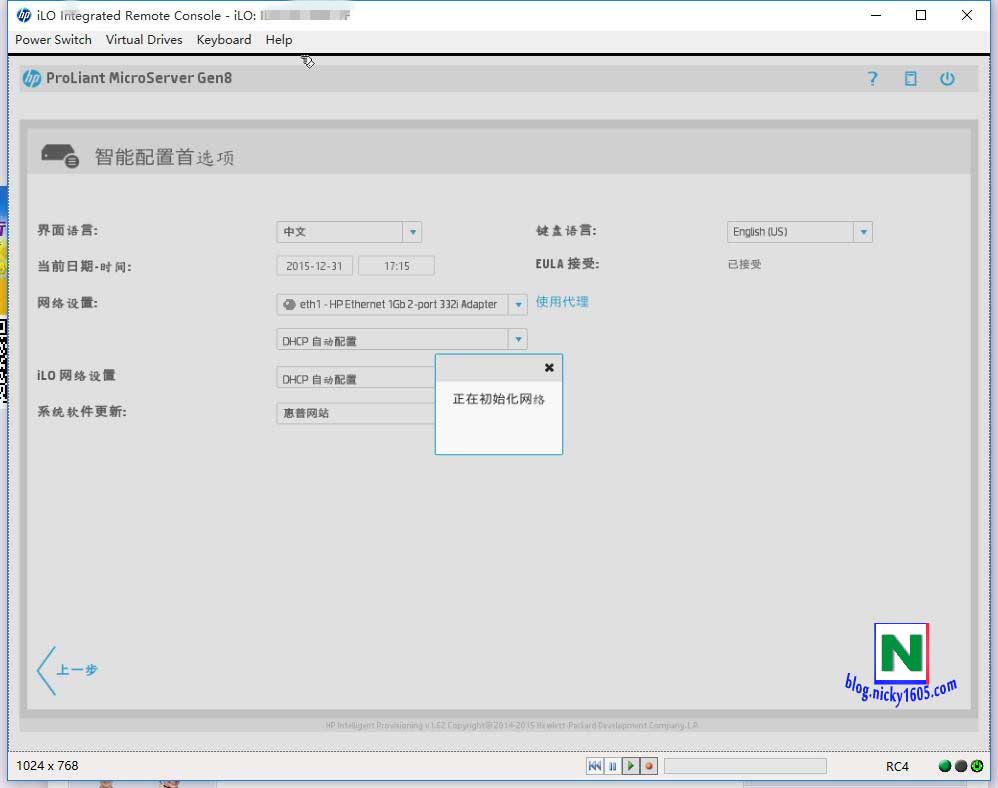Open the iLO network DHCP 自动配置 dropdown
The height and width of the screenshot is (788, 998).
pos(356,378)
